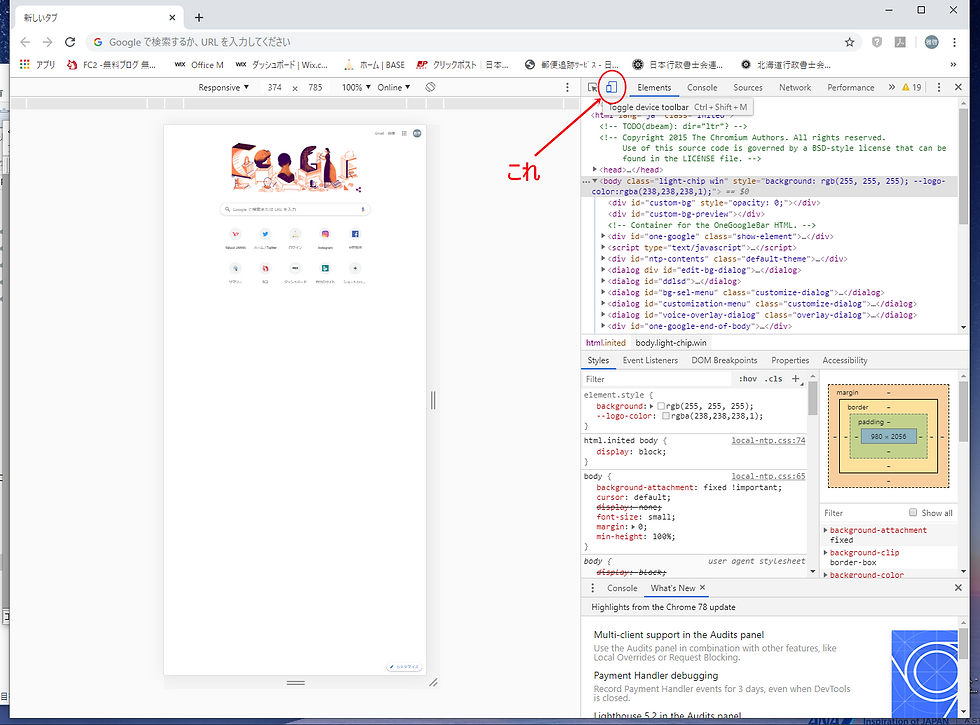
Task: Open drawer more tools menu
Action: (592, 588)
